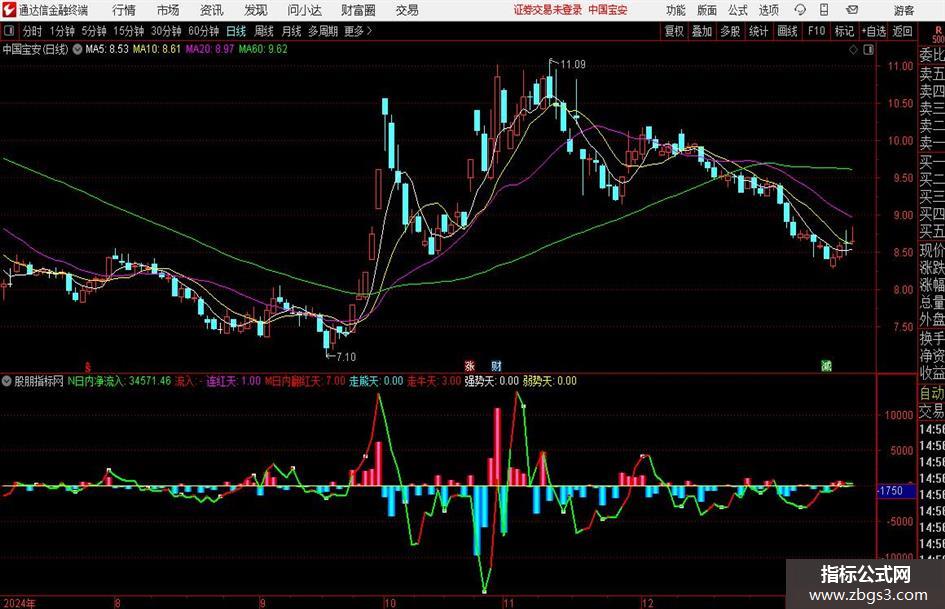Click the 7.10 low price label

(346, 357)
